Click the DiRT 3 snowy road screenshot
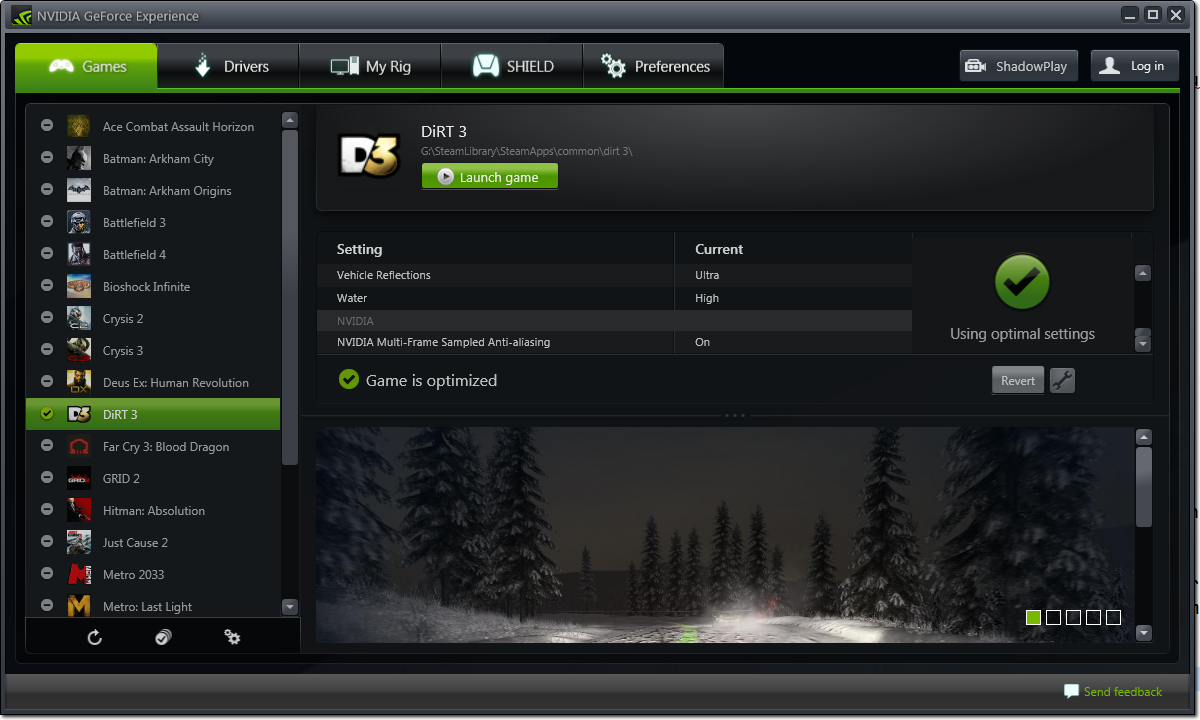Screen dimensions: 1200x720 click(x=725, y=535)
